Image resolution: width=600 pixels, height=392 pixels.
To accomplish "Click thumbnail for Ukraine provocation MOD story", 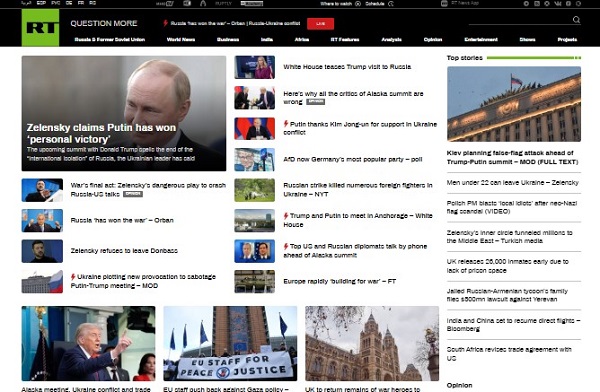I will tap(42, 282).
